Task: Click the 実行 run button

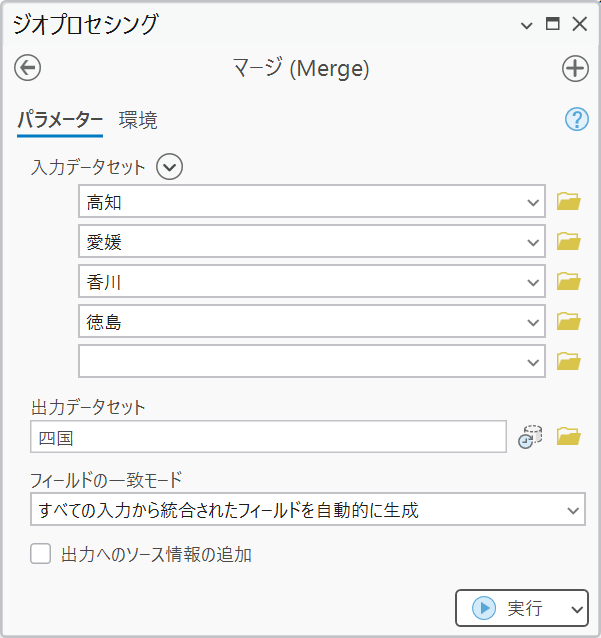Action: tap(508, 608)
